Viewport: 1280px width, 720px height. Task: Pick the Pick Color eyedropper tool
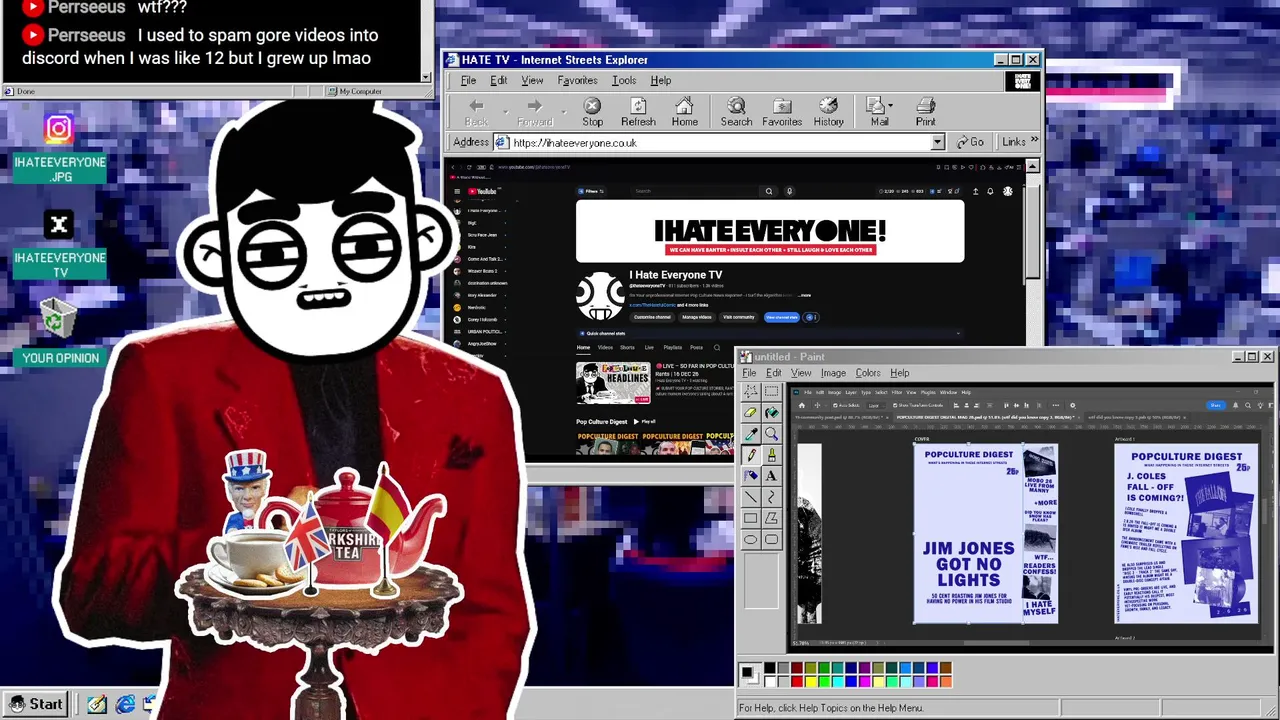[750, 433]
